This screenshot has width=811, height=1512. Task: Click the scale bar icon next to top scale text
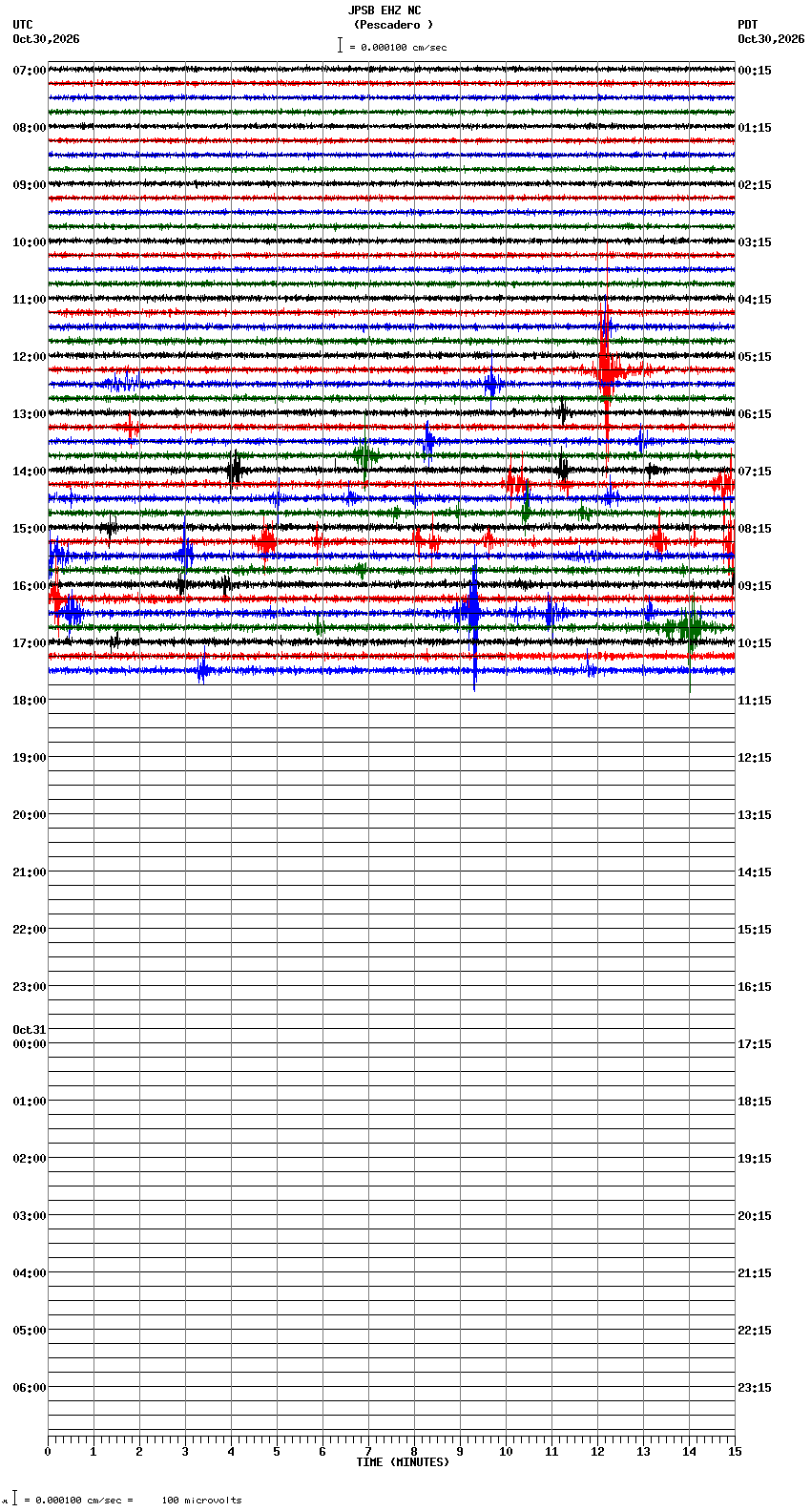[340, 45]
